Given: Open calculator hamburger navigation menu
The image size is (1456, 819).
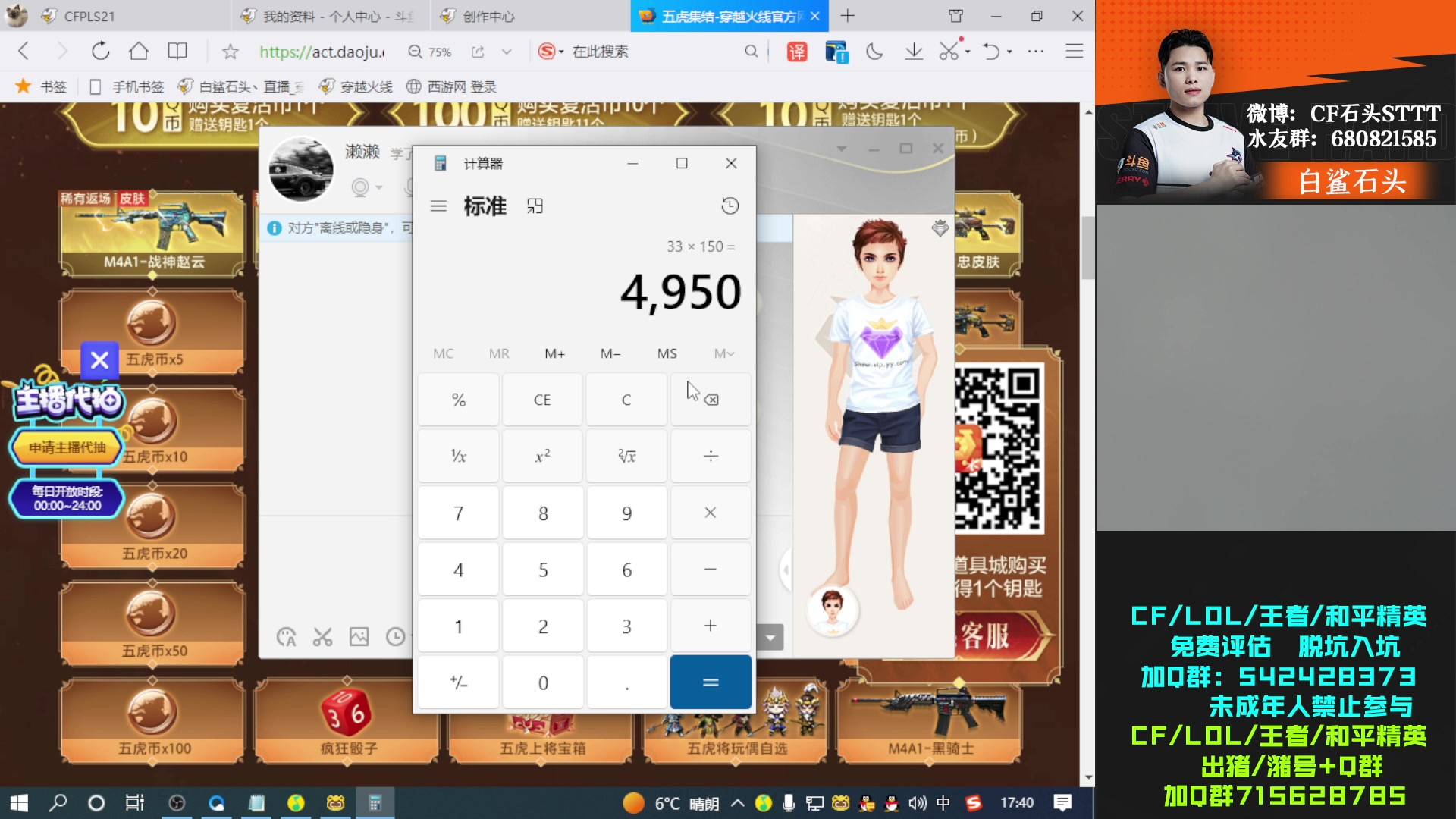Looking at the screenshot, I should pyautogui.click(x=438, y=206).
